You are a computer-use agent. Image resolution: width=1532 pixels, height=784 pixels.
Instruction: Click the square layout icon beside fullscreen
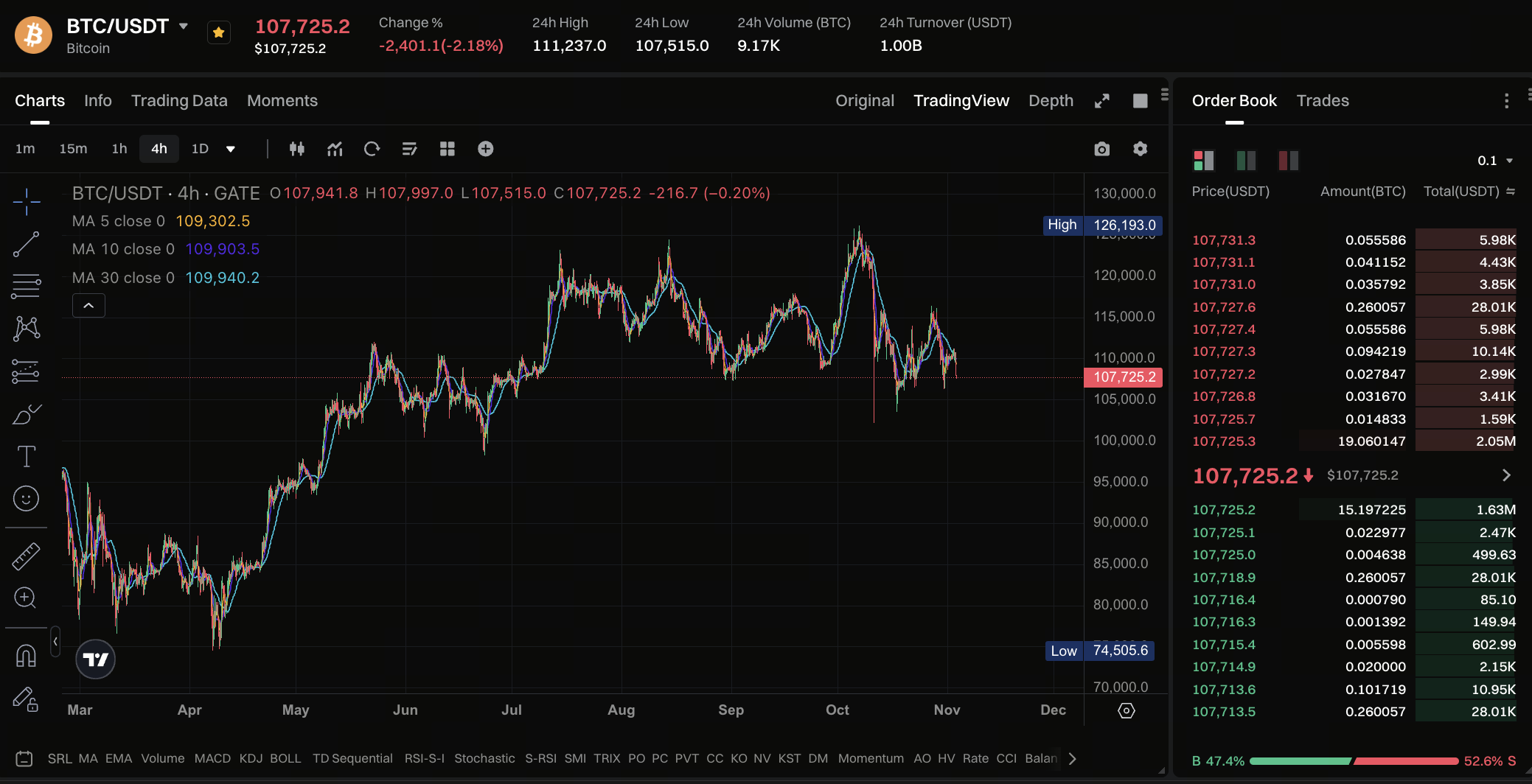click(1141, 101)
